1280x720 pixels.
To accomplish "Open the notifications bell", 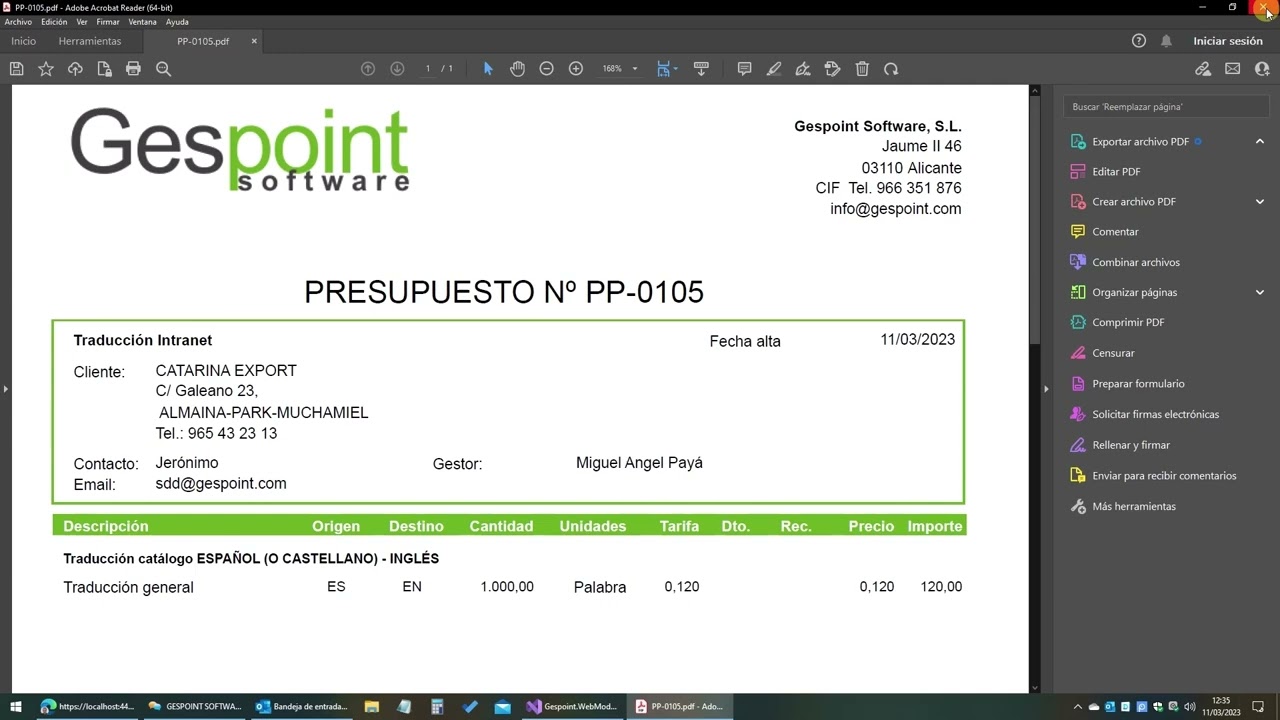I will point(1166,41).
